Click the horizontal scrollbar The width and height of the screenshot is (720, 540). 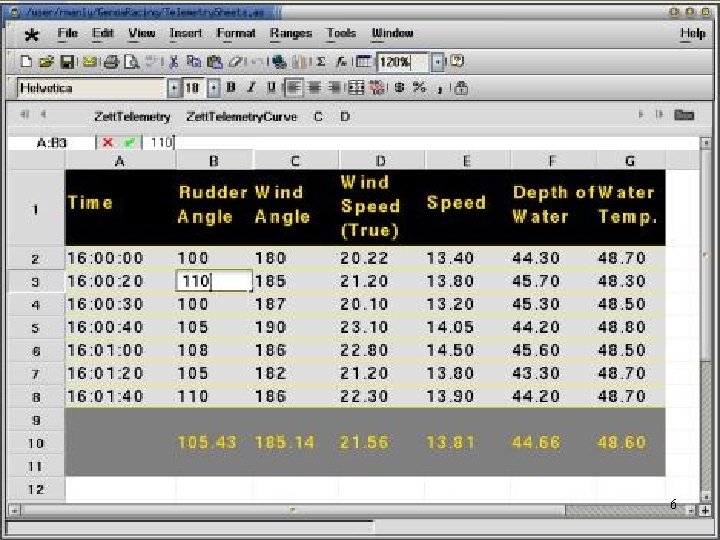tap(294, 510)
